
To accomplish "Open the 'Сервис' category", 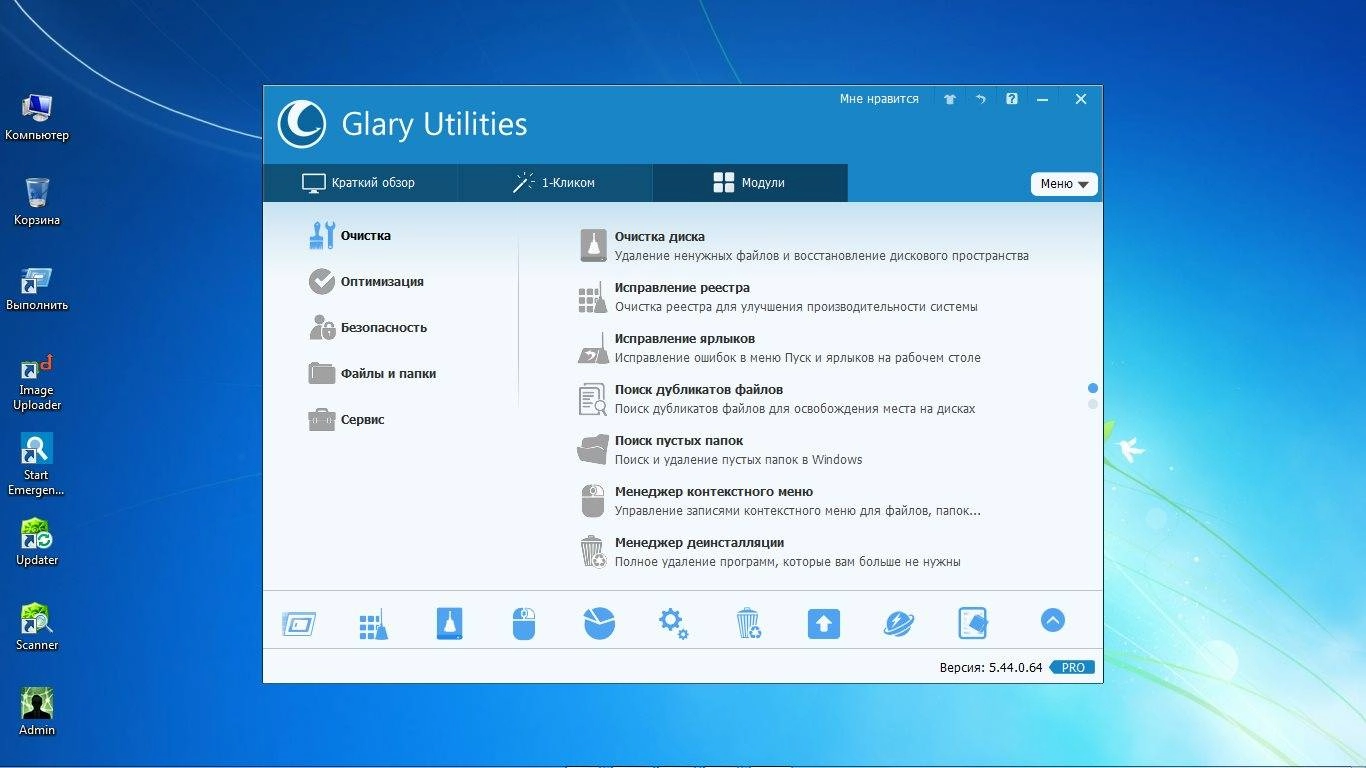I will tap(347, 420).
